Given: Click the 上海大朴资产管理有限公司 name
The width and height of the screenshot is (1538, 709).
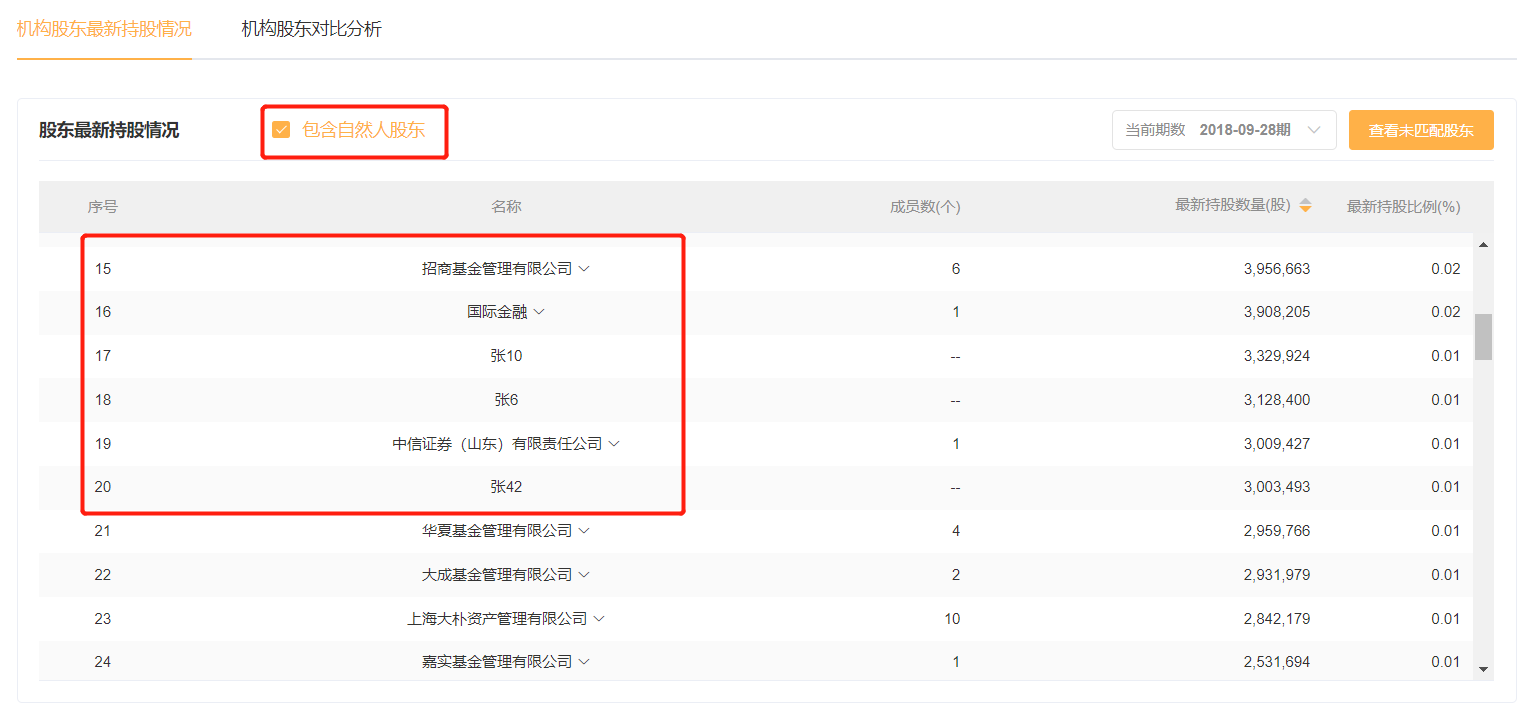Looking at the screenshot, I should click(x=497, y=619).
